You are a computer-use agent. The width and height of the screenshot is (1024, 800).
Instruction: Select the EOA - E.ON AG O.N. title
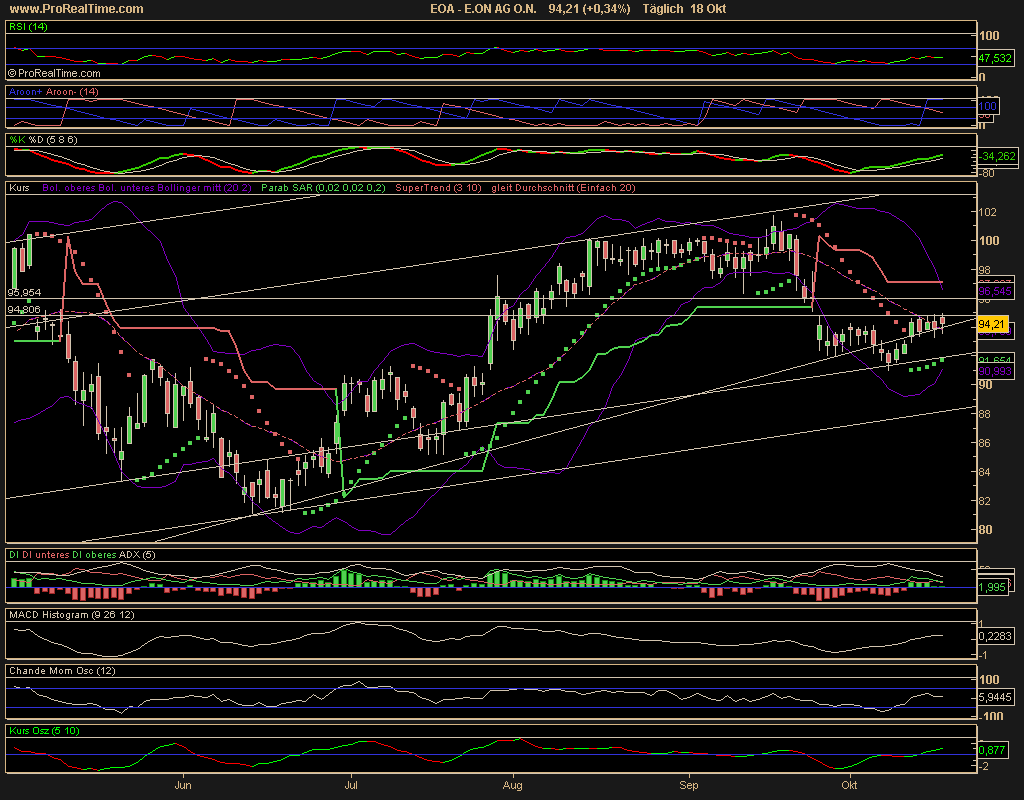[x=483, y=8]
